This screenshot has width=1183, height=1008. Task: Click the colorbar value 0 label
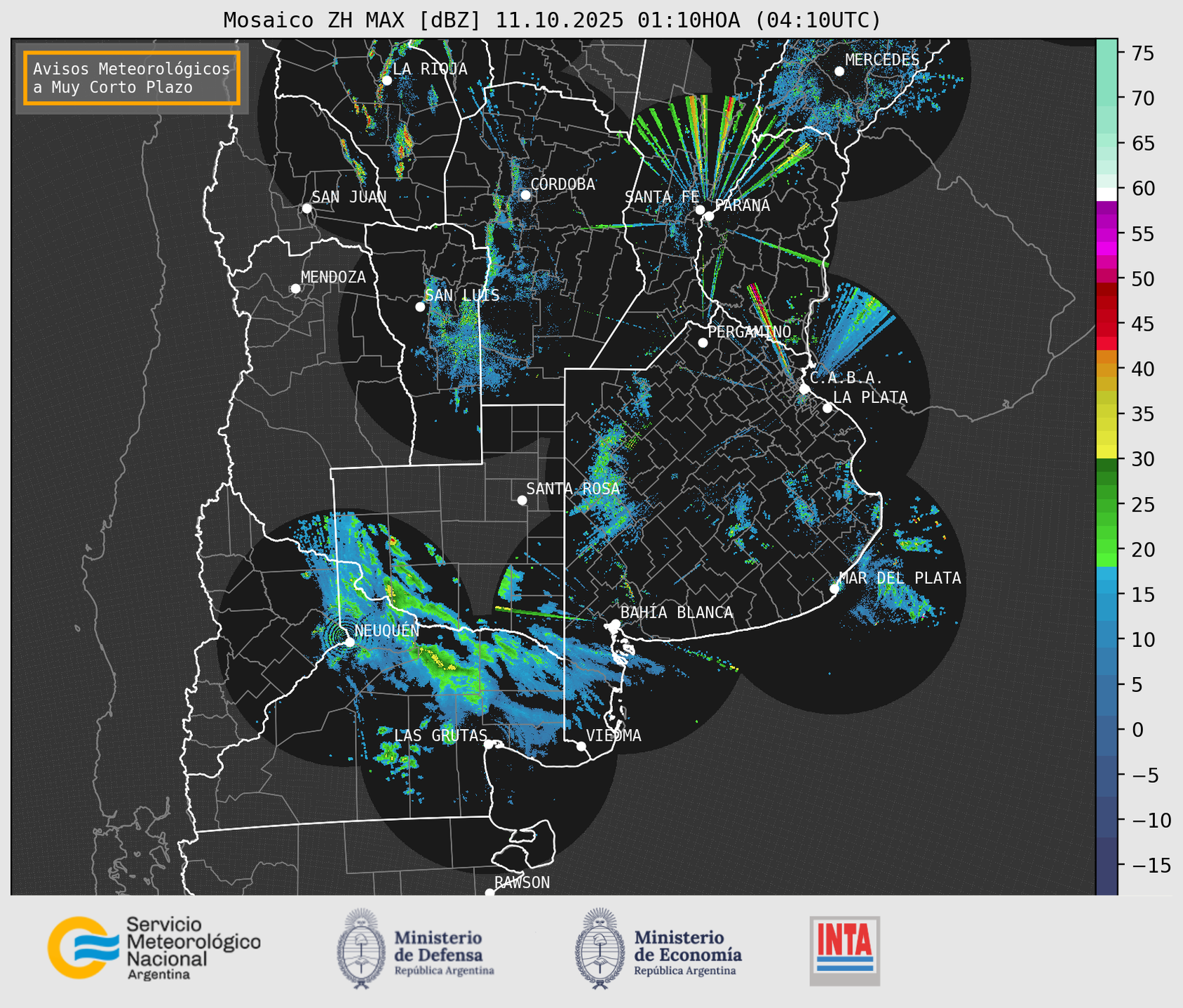[1137, 730]
